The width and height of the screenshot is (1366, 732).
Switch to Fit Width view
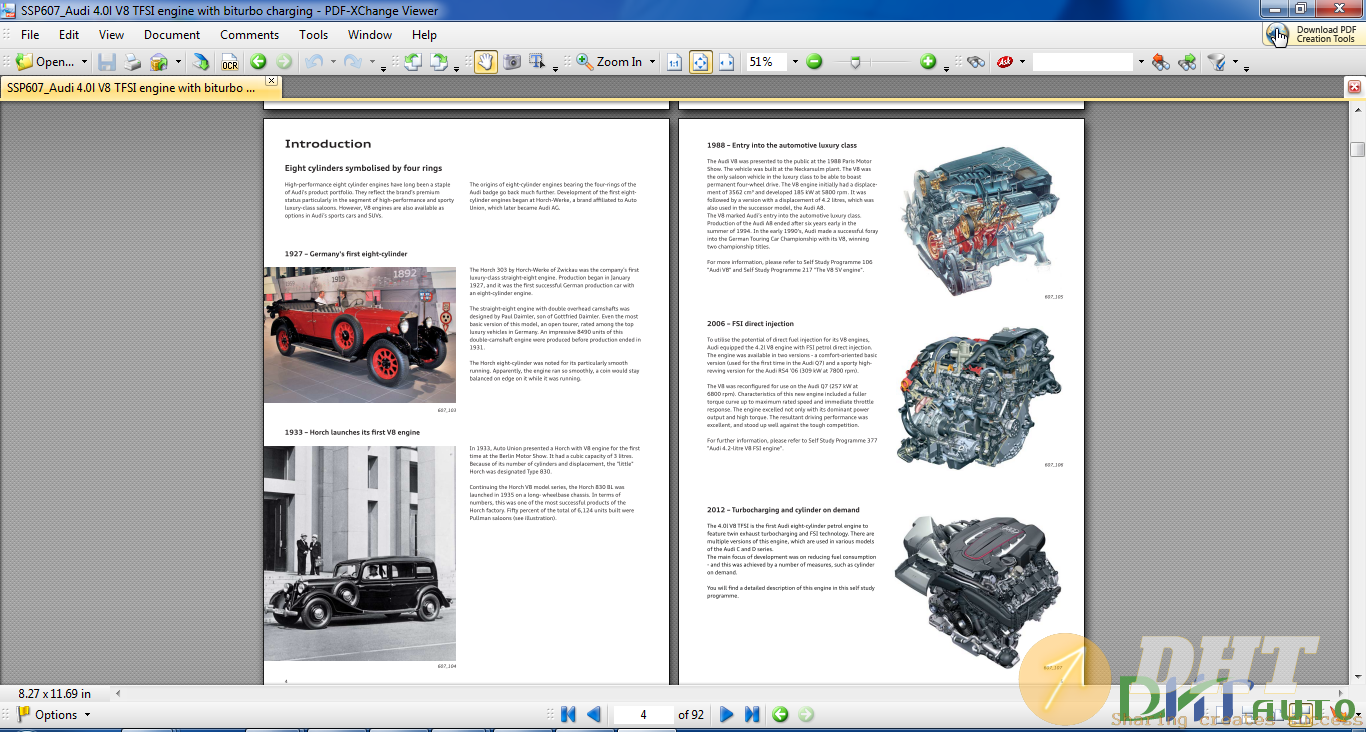pyautogui.click(x=727, y=62)
